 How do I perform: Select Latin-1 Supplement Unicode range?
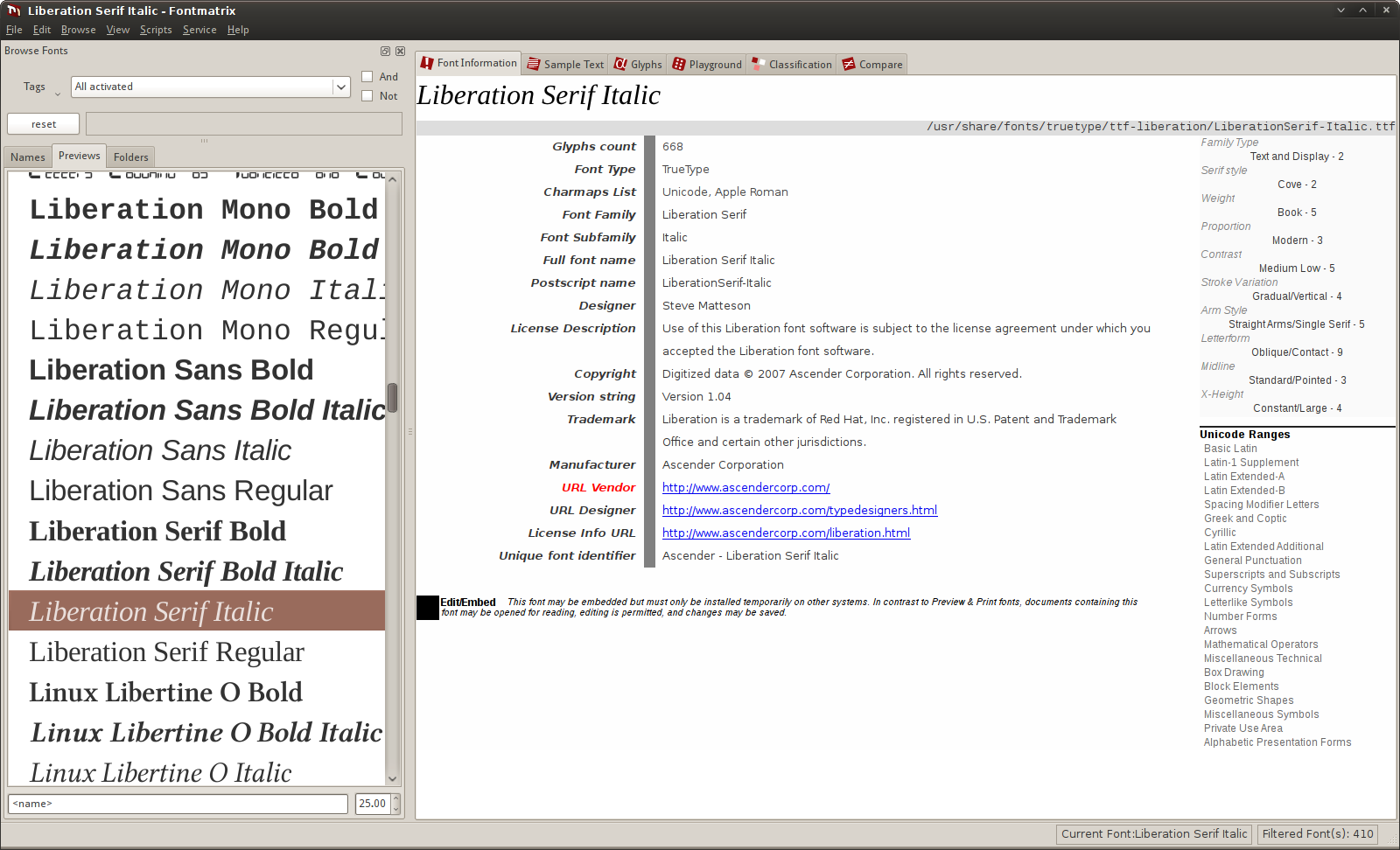click(1251, 463)
